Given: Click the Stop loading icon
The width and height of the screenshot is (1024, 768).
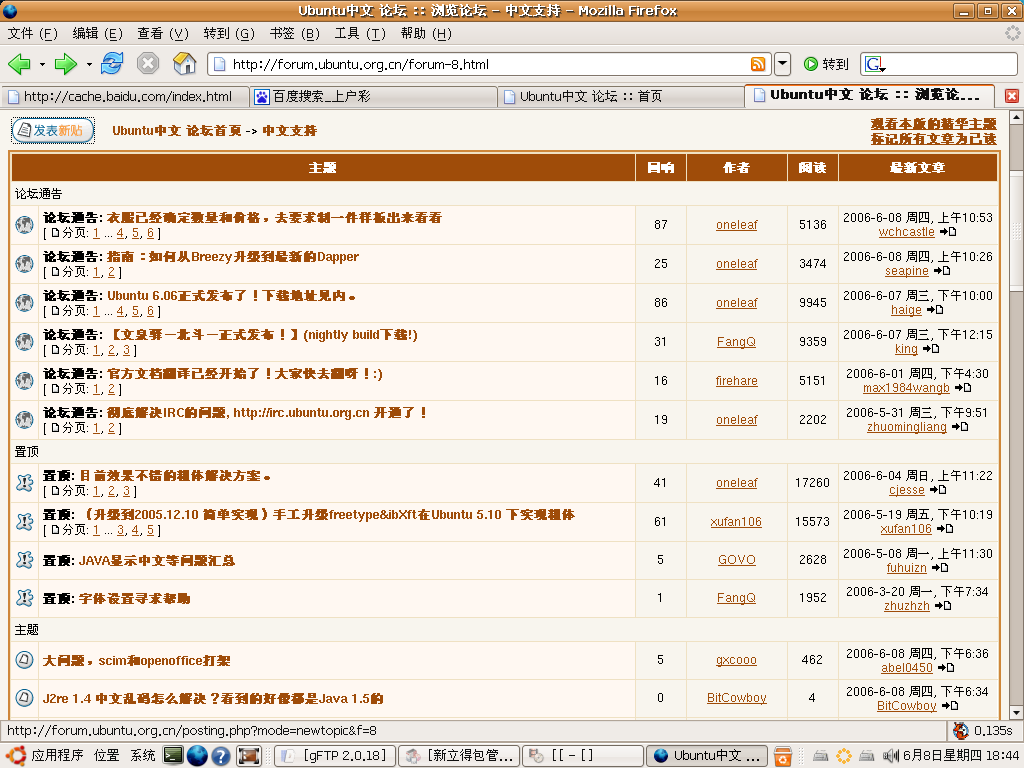Looking at the screenshot, I should pyautogui.click(x=148, y=63).
